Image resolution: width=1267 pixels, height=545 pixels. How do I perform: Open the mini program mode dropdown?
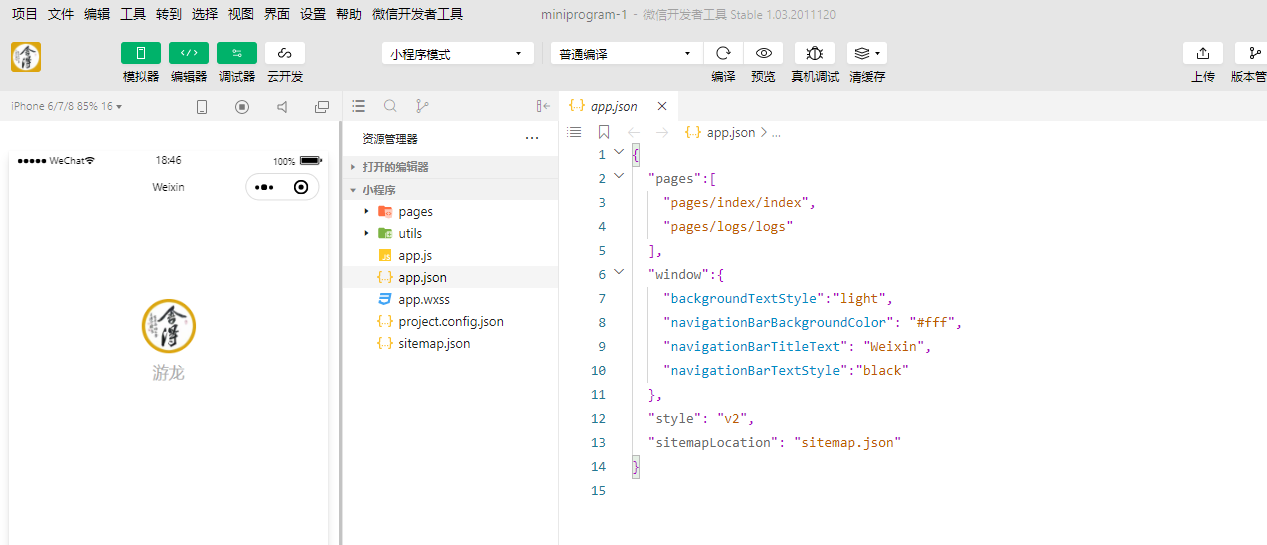457,54
